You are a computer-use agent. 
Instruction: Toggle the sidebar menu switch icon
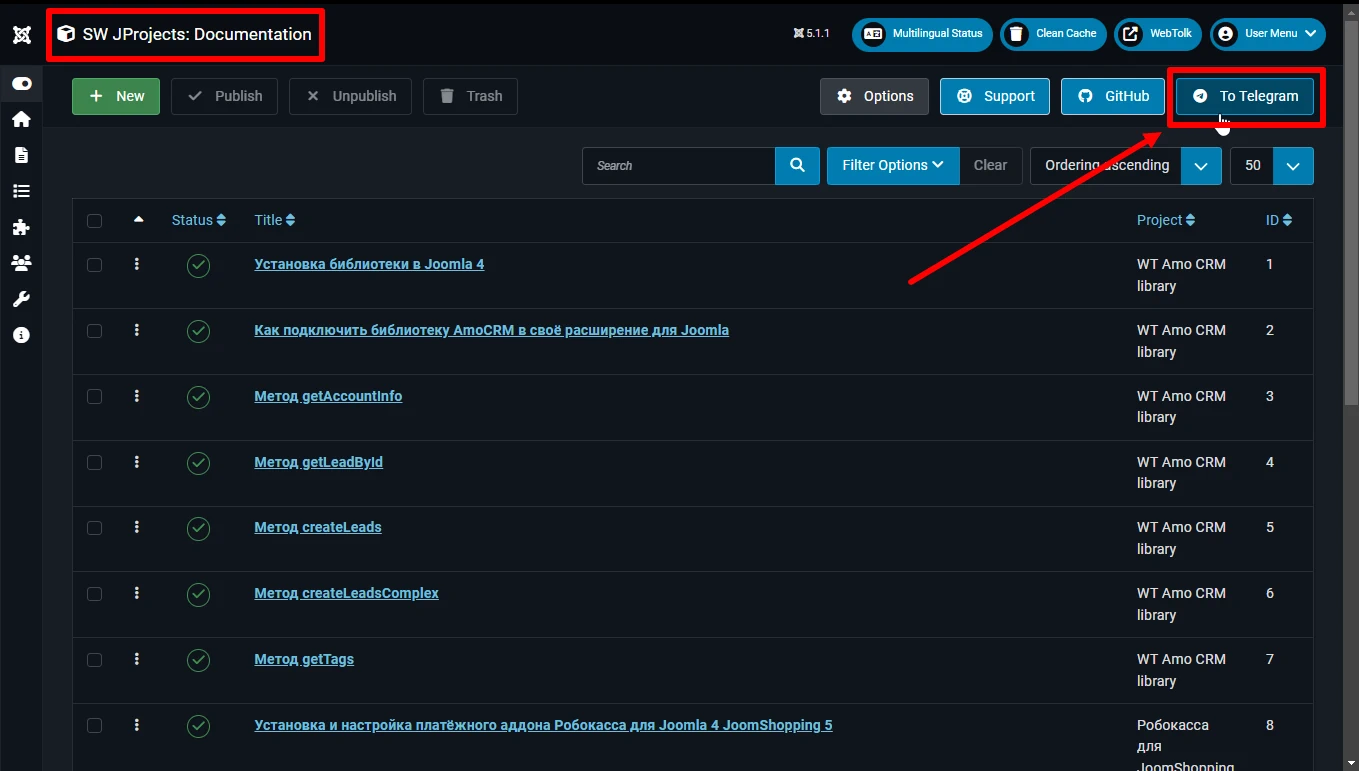click(21, 84)
